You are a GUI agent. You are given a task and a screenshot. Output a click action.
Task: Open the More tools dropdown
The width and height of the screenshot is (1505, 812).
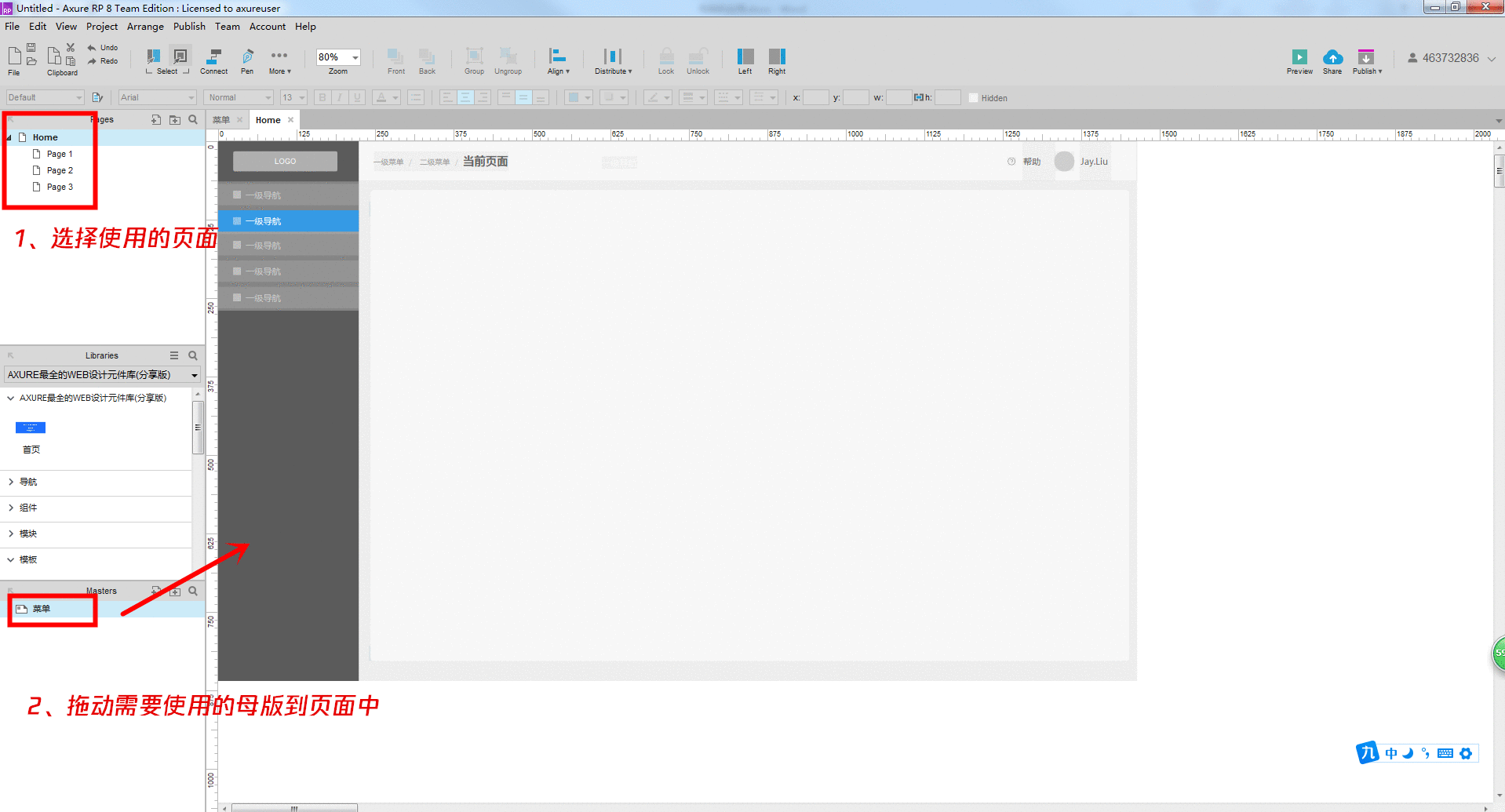click(x=279, y=60)
